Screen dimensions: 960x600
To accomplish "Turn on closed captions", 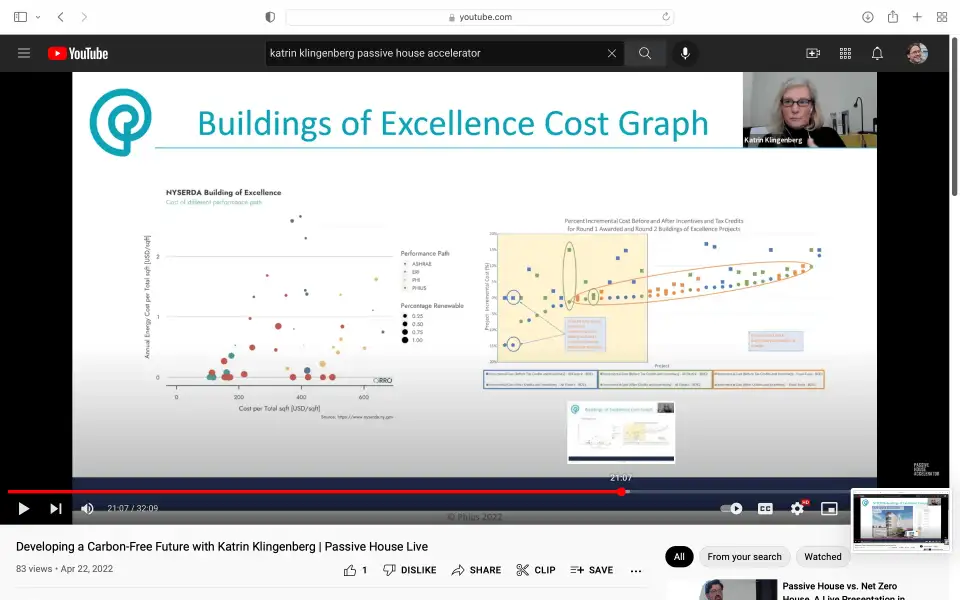I will (x=765, y=508).
